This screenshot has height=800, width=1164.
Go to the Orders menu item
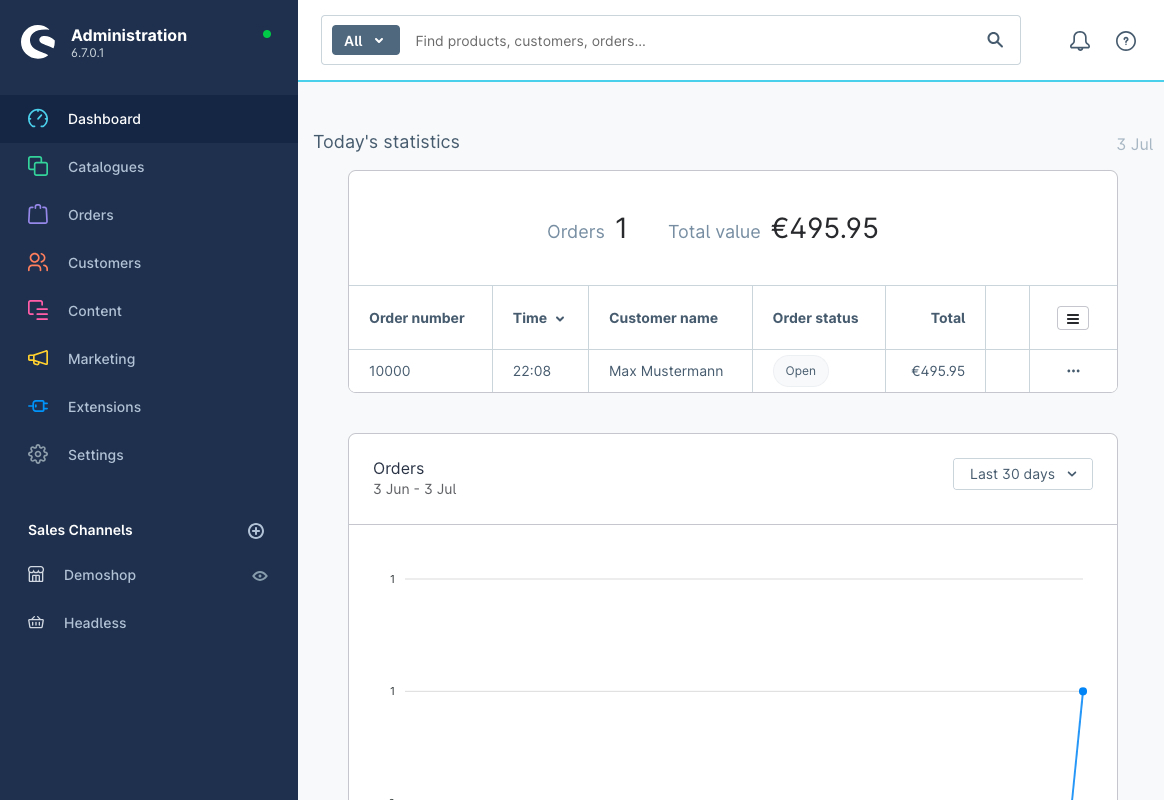[91, 215]
